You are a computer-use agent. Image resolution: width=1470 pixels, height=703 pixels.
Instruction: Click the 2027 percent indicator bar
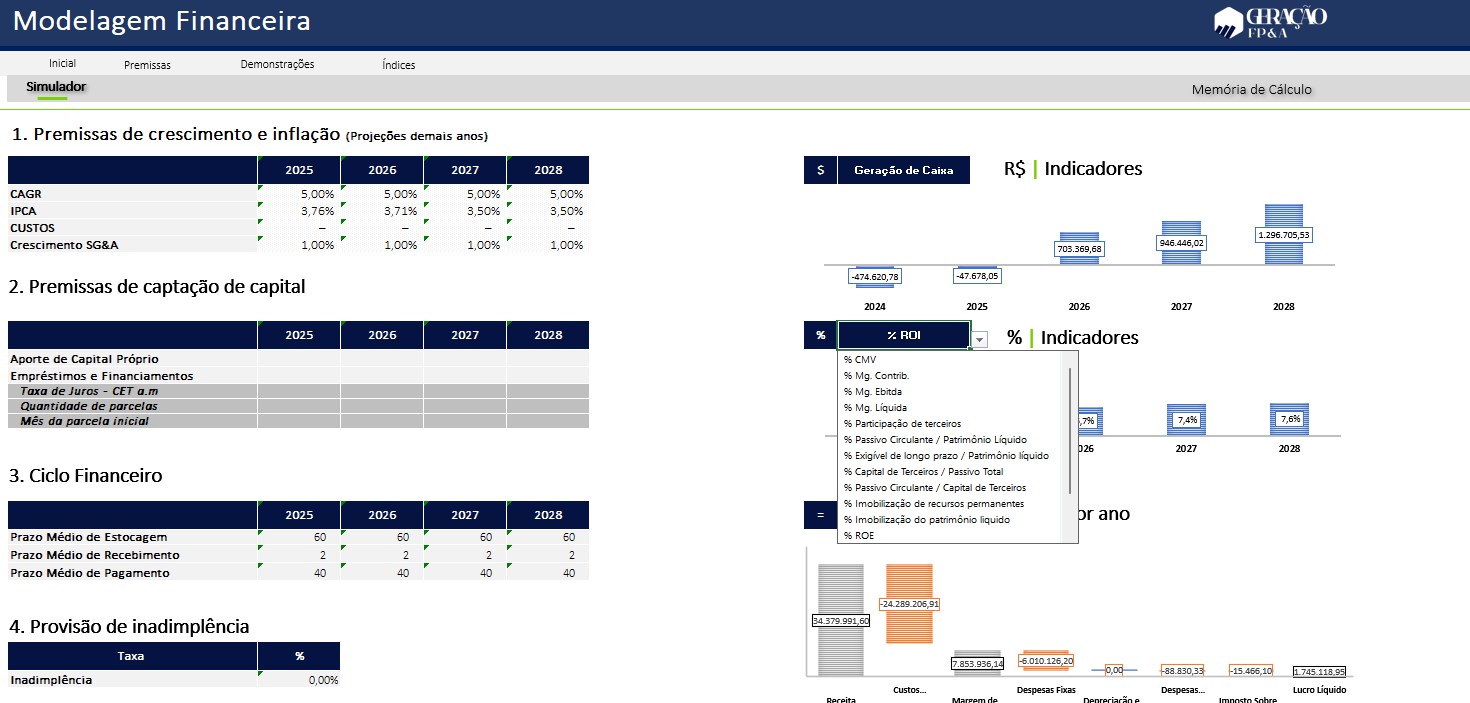tap(1186, 420)
